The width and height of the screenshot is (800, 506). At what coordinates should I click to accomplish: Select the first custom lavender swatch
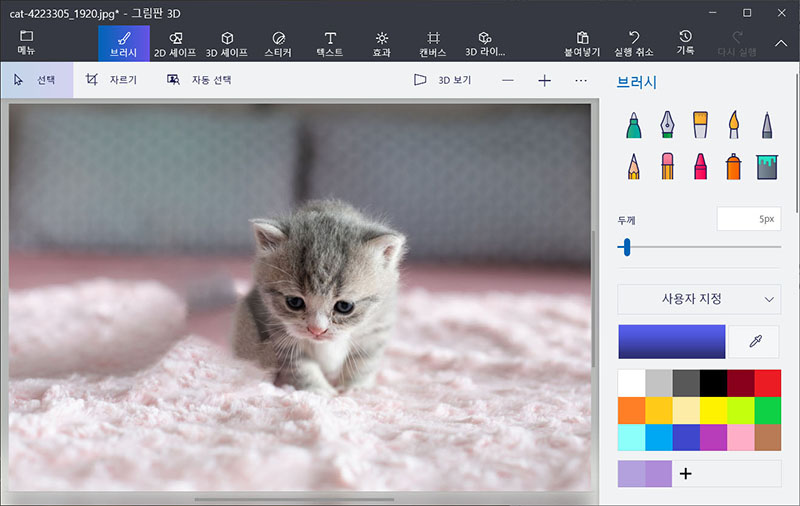(632, 474)
